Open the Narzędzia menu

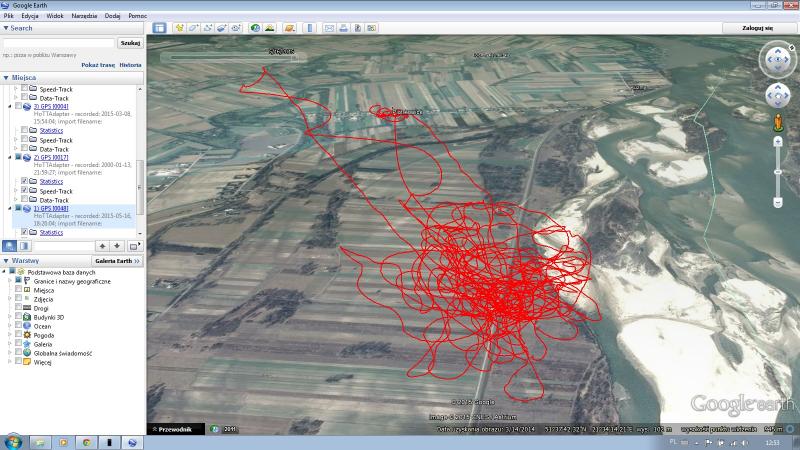coord(83,16)
